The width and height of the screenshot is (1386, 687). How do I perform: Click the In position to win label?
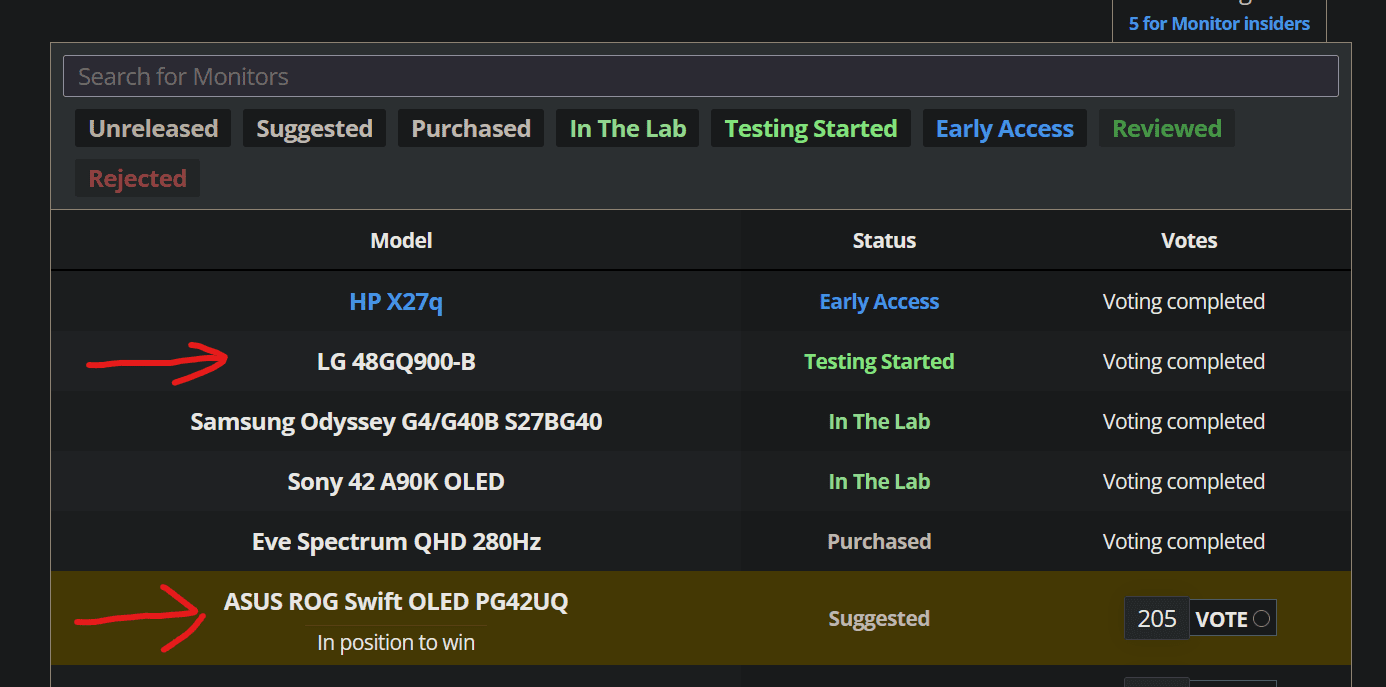(396, 642)
